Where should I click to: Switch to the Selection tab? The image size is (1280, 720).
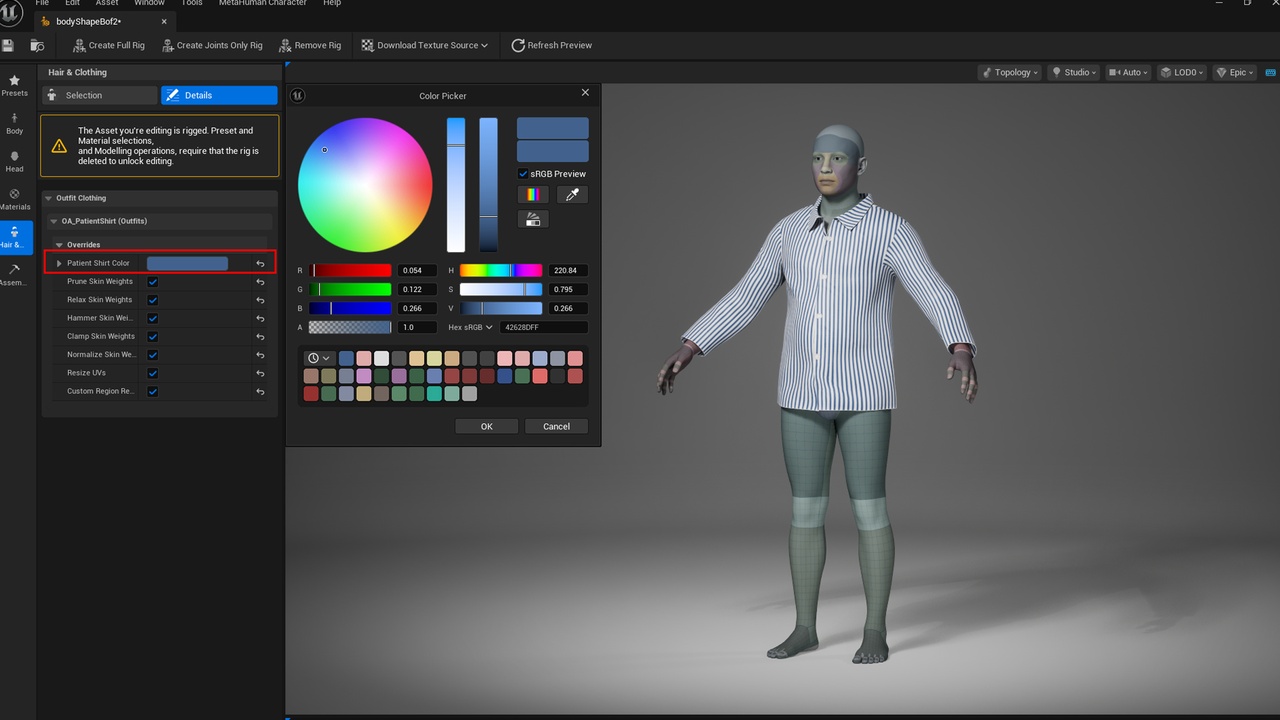[x=99, y=95]
